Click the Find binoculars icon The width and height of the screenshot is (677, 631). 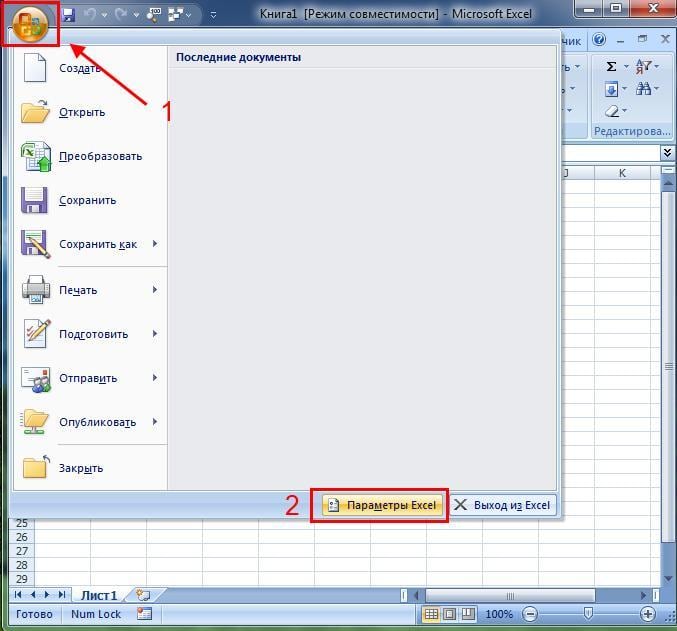point(645,89)
